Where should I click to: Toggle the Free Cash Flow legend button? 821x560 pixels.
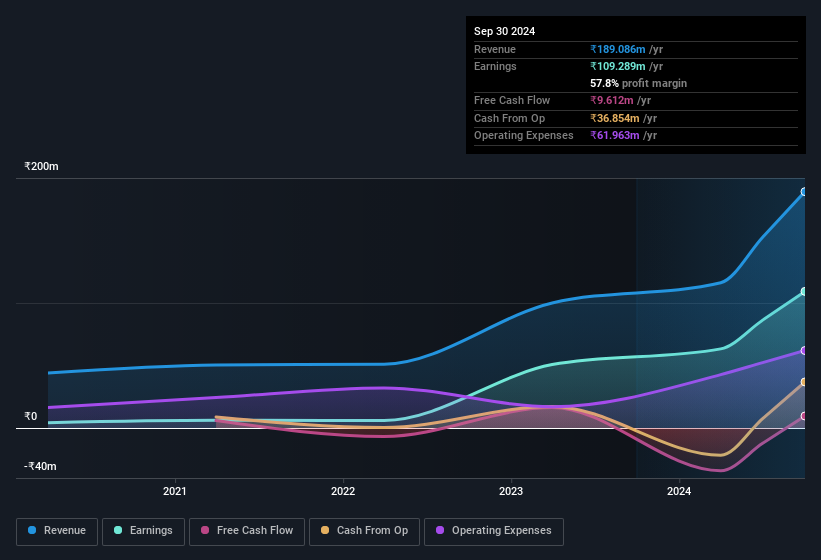pyautogui.click(x=247, y=531)
